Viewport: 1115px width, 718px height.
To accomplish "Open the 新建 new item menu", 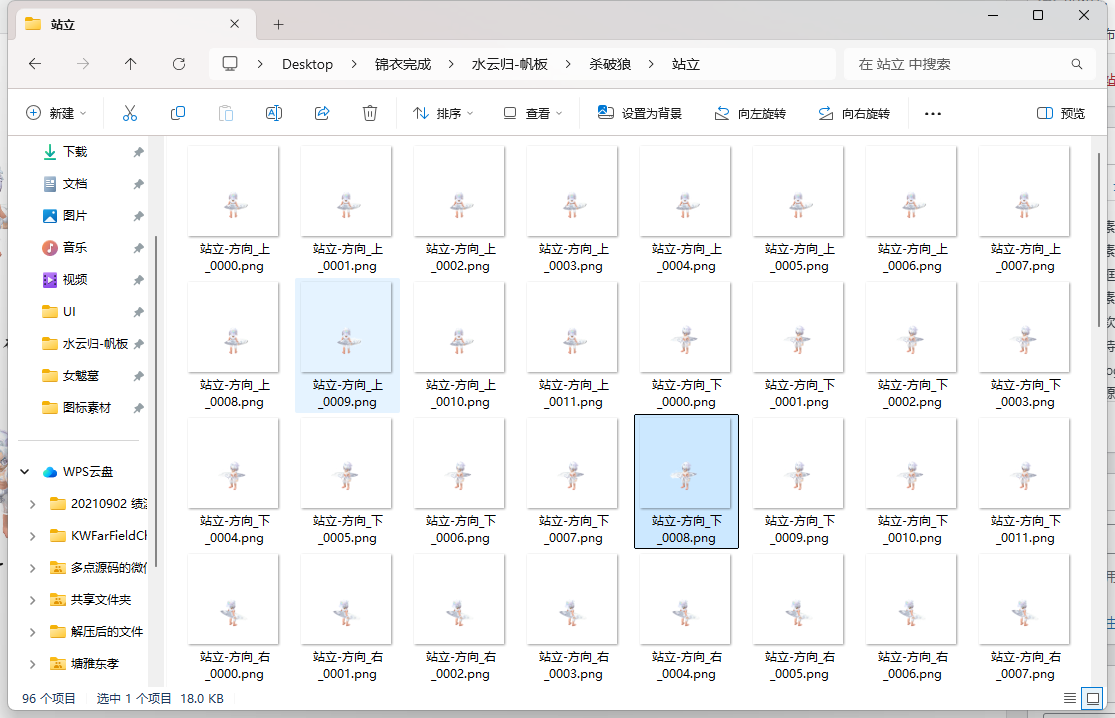I will (x=56, y=113).
